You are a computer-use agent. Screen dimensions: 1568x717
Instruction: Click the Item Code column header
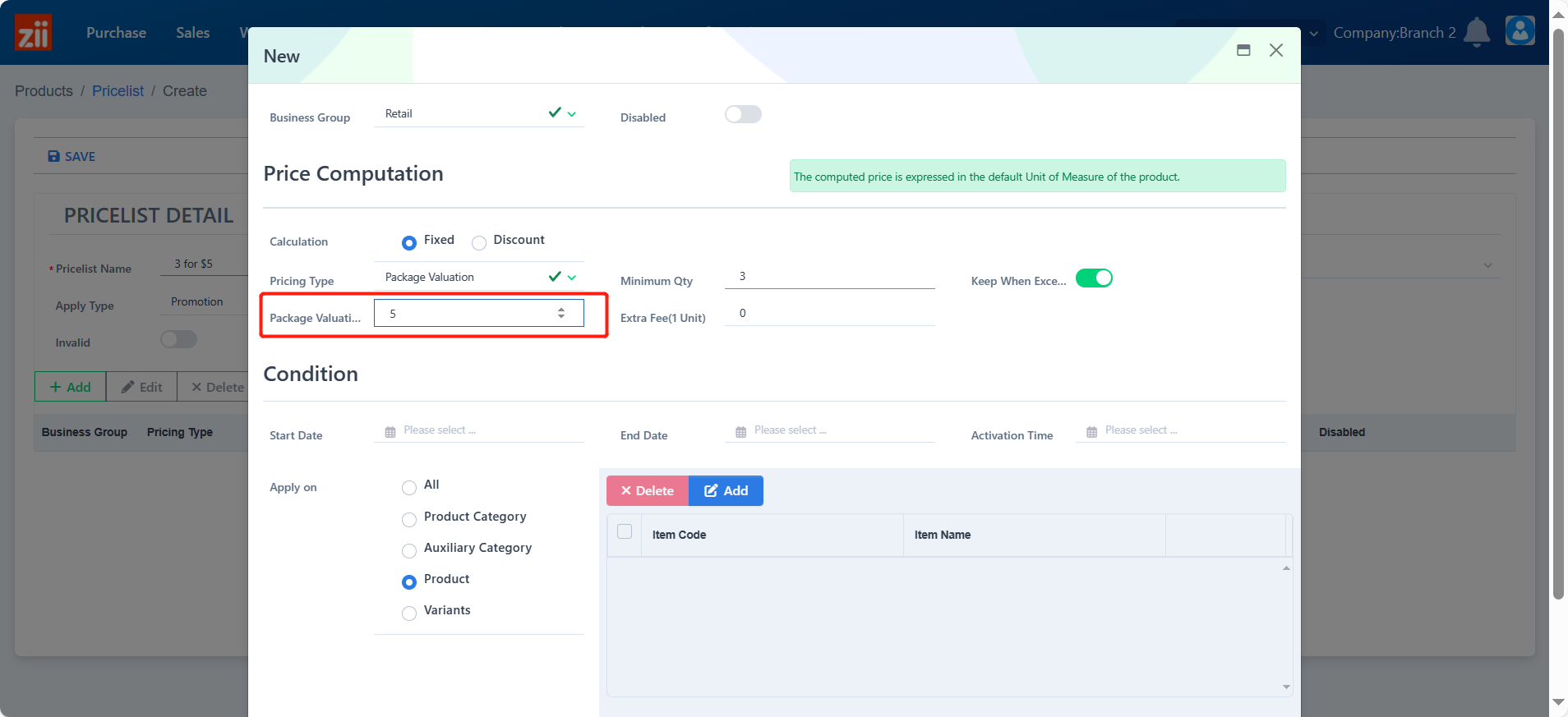(x=772, y=535)
